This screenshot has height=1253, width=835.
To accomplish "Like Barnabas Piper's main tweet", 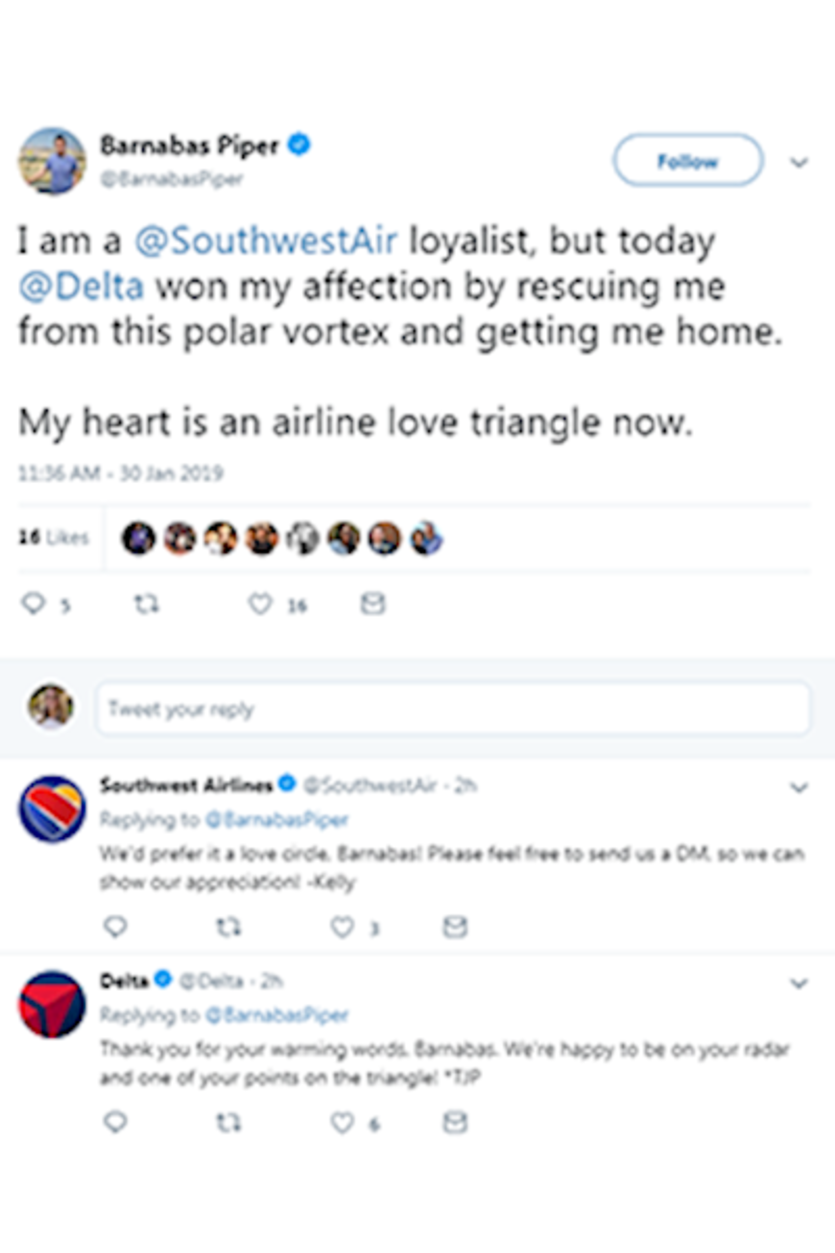I will tap(261, 604).
